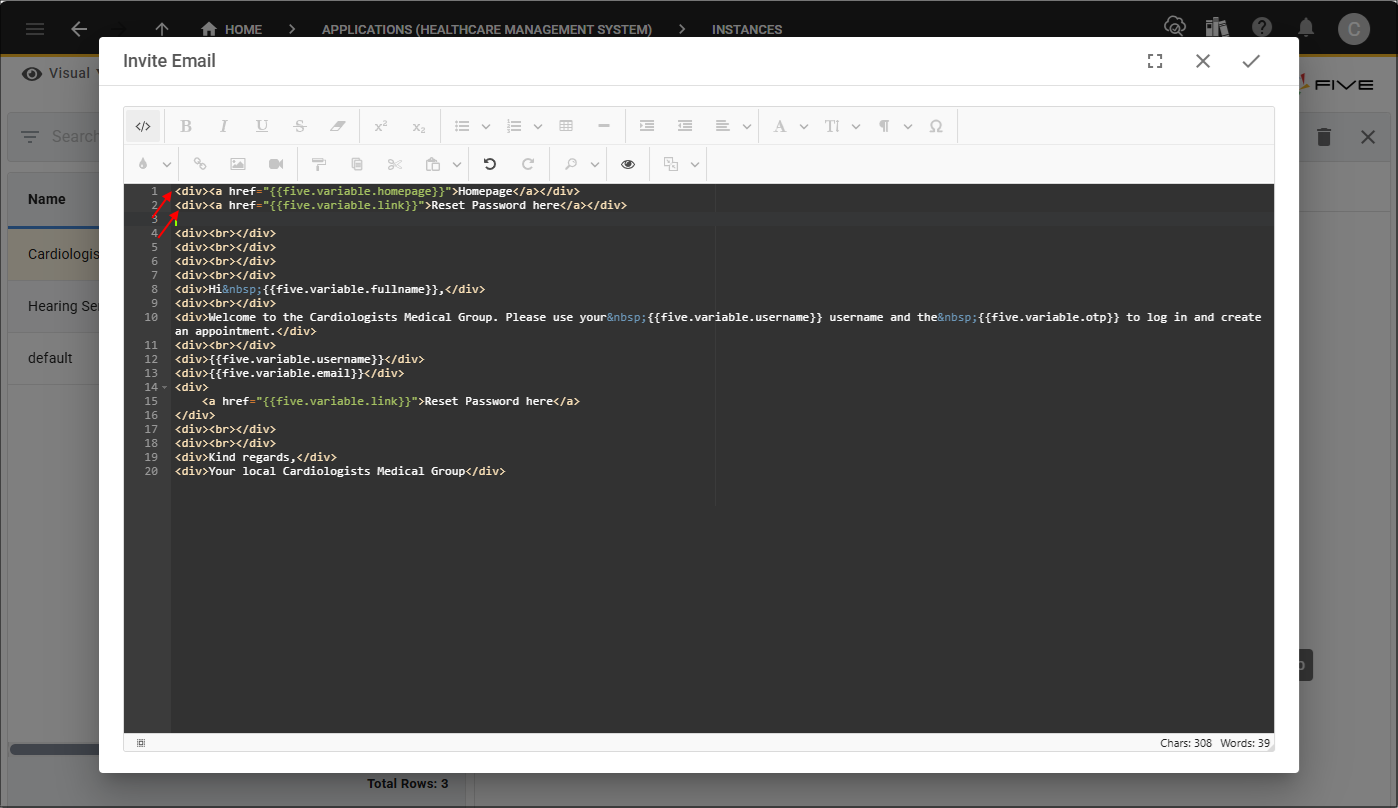Decrease indent
This screenshot has width=1398, height=808.
point(685,126)
